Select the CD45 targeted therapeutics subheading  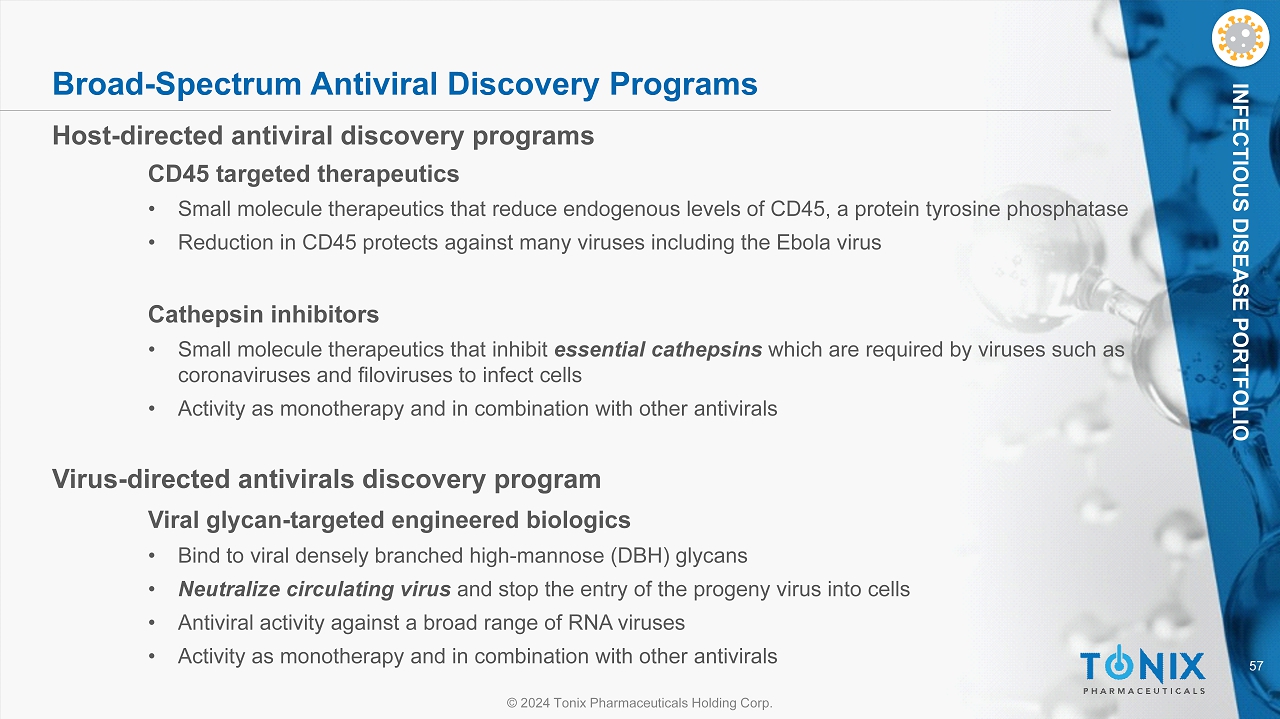click(303, 174)
